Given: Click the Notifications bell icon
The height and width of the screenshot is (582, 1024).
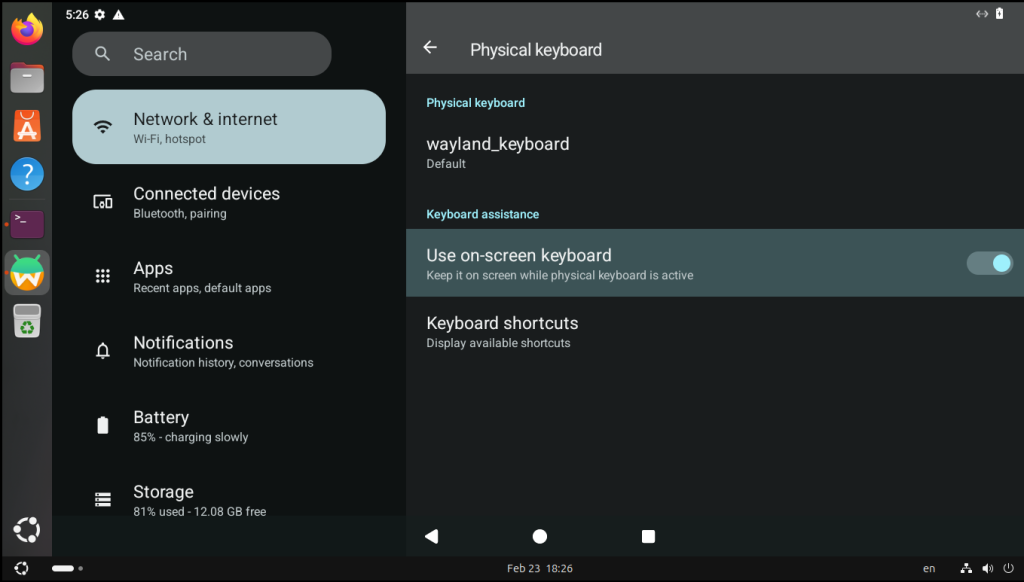Looking at the screenshot, I should [102, 351].
